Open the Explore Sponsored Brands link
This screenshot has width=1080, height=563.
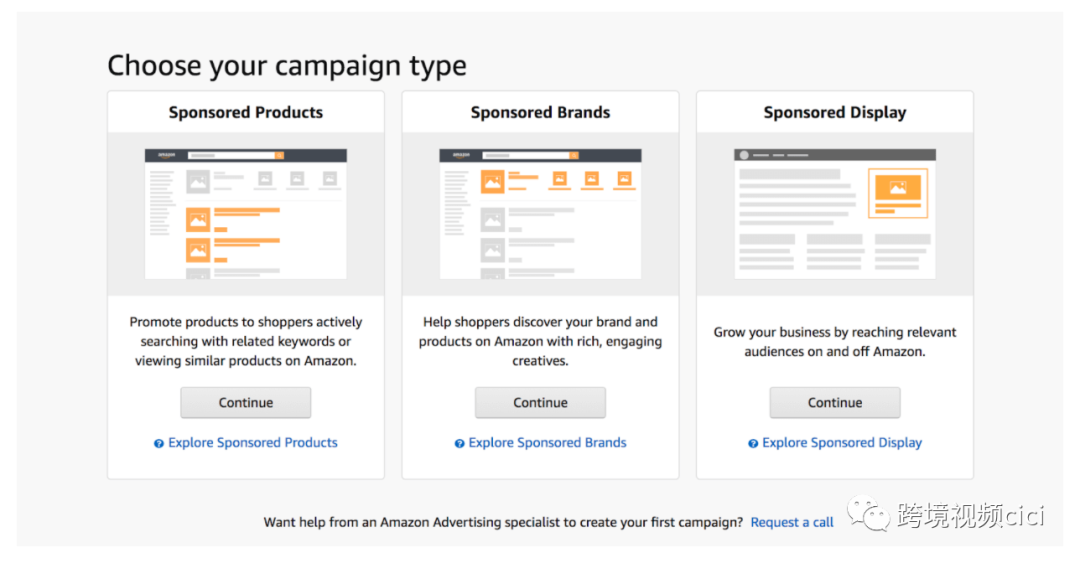point(548,442)
